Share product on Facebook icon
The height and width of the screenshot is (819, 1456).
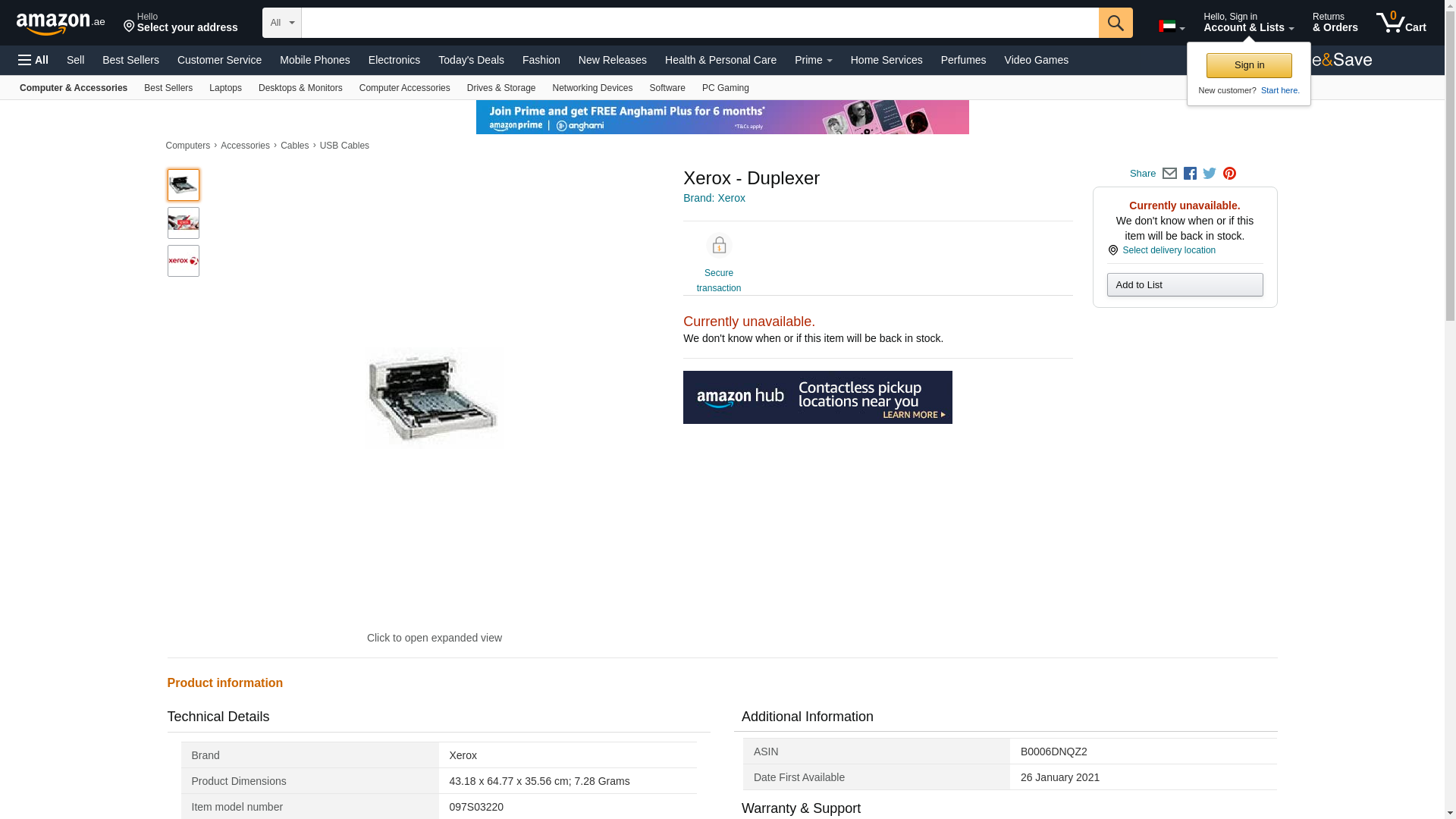coord(1190,174)
